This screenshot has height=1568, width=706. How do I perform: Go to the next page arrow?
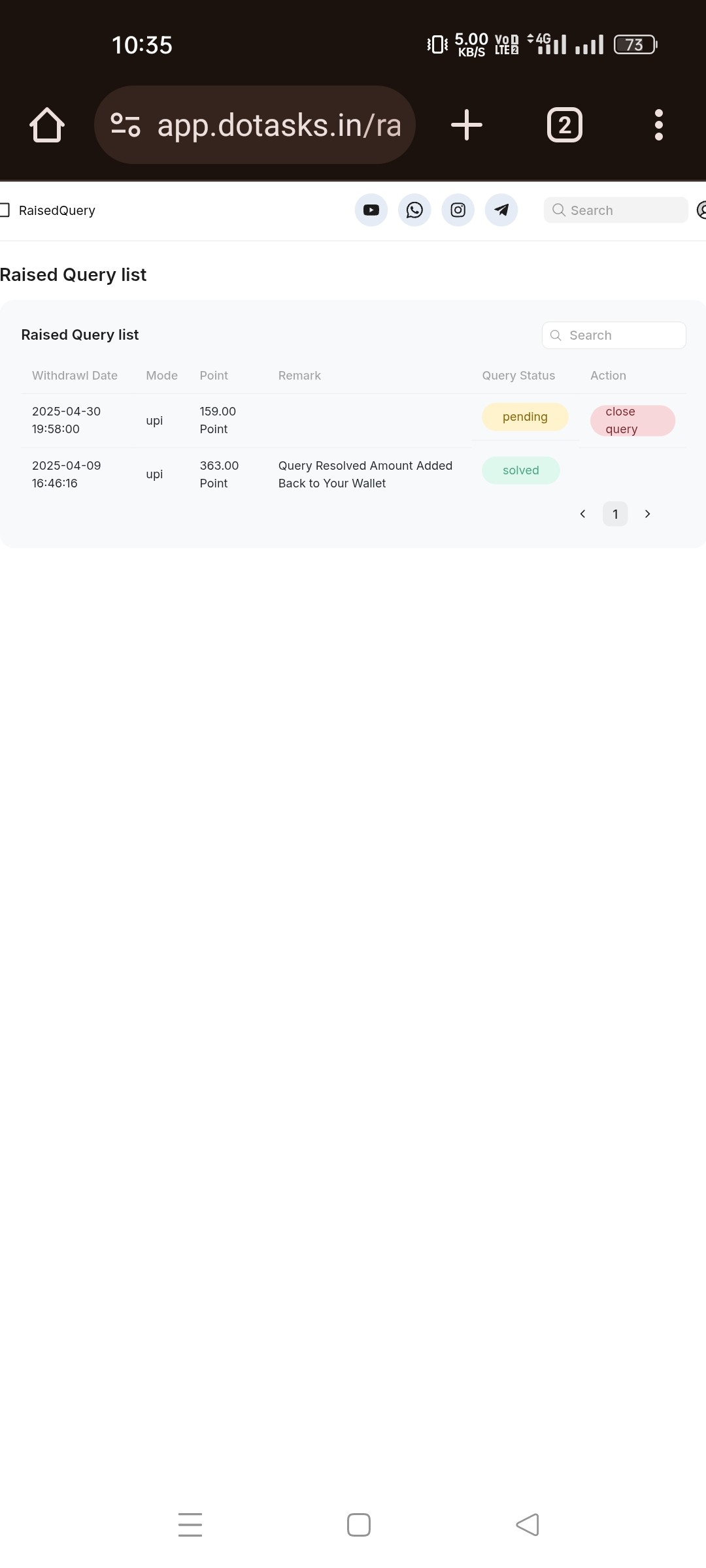[x=648, y=514]
